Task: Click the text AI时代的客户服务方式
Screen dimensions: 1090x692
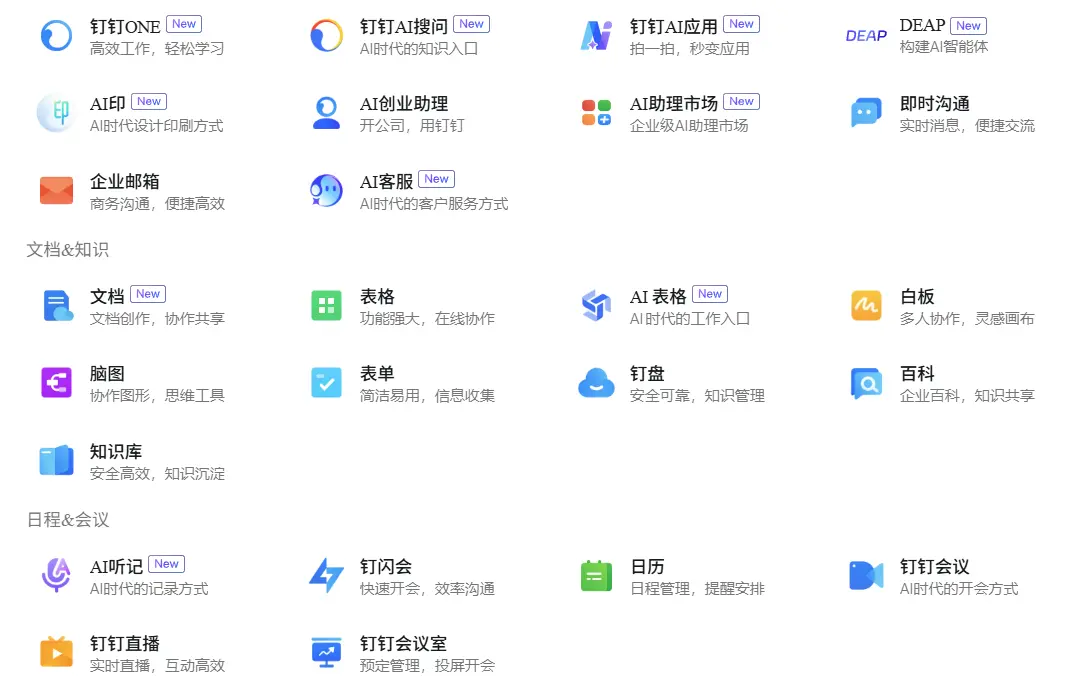Action: (x=434, y=204)
